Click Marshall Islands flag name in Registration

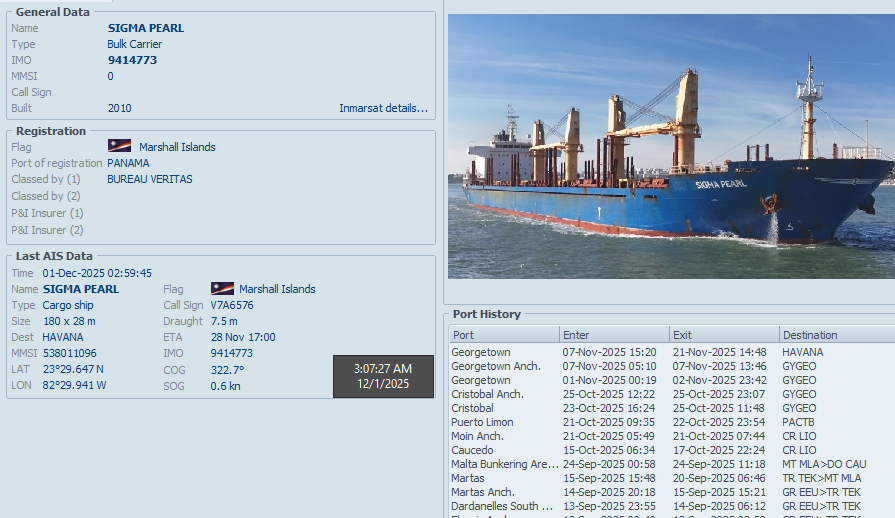(177, 147)
